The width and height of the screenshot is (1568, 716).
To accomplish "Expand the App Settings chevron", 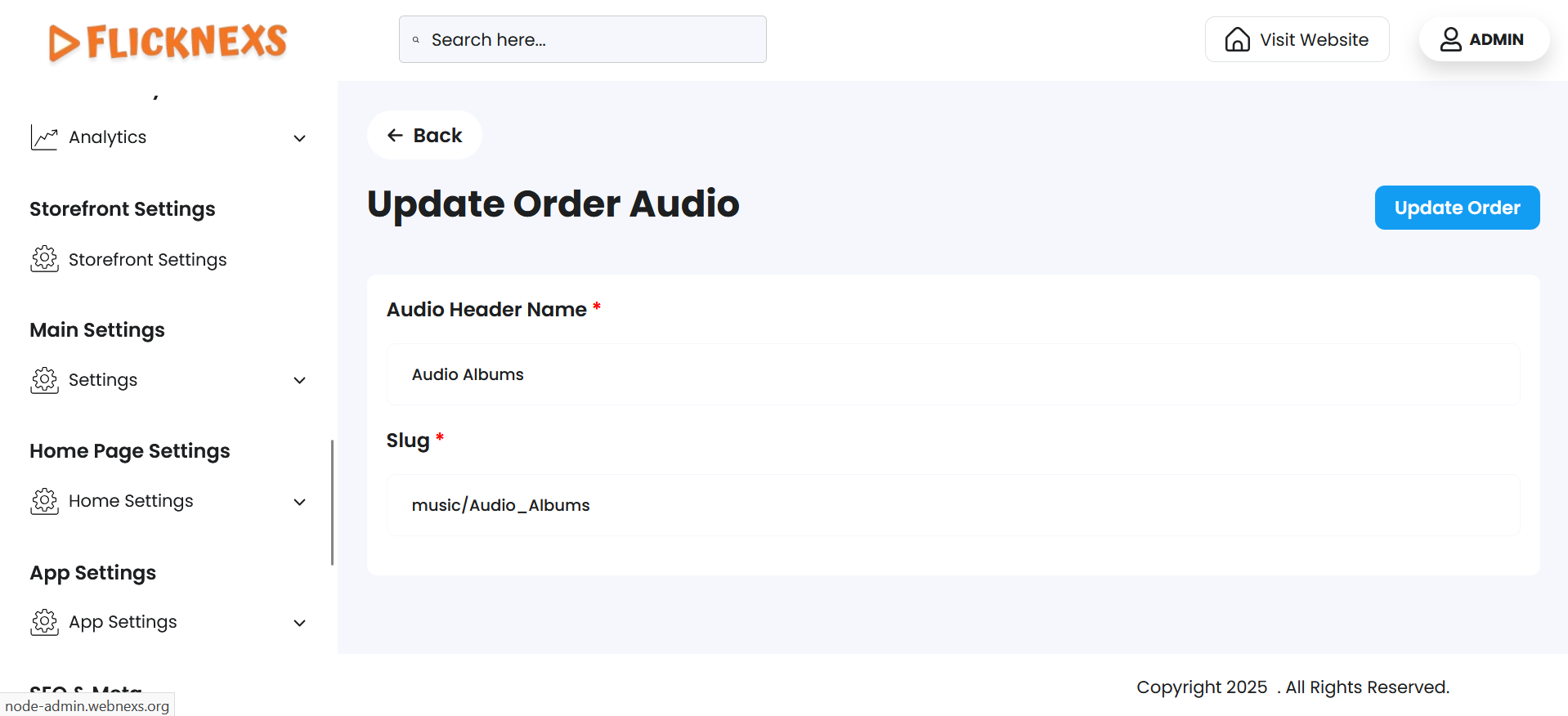I will coord(299,623).
